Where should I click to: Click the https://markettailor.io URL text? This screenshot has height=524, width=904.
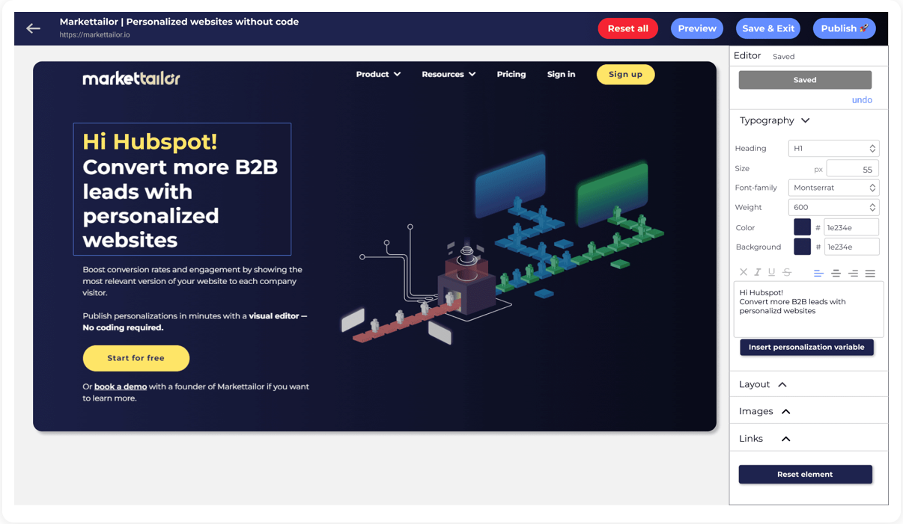[95, 35]
